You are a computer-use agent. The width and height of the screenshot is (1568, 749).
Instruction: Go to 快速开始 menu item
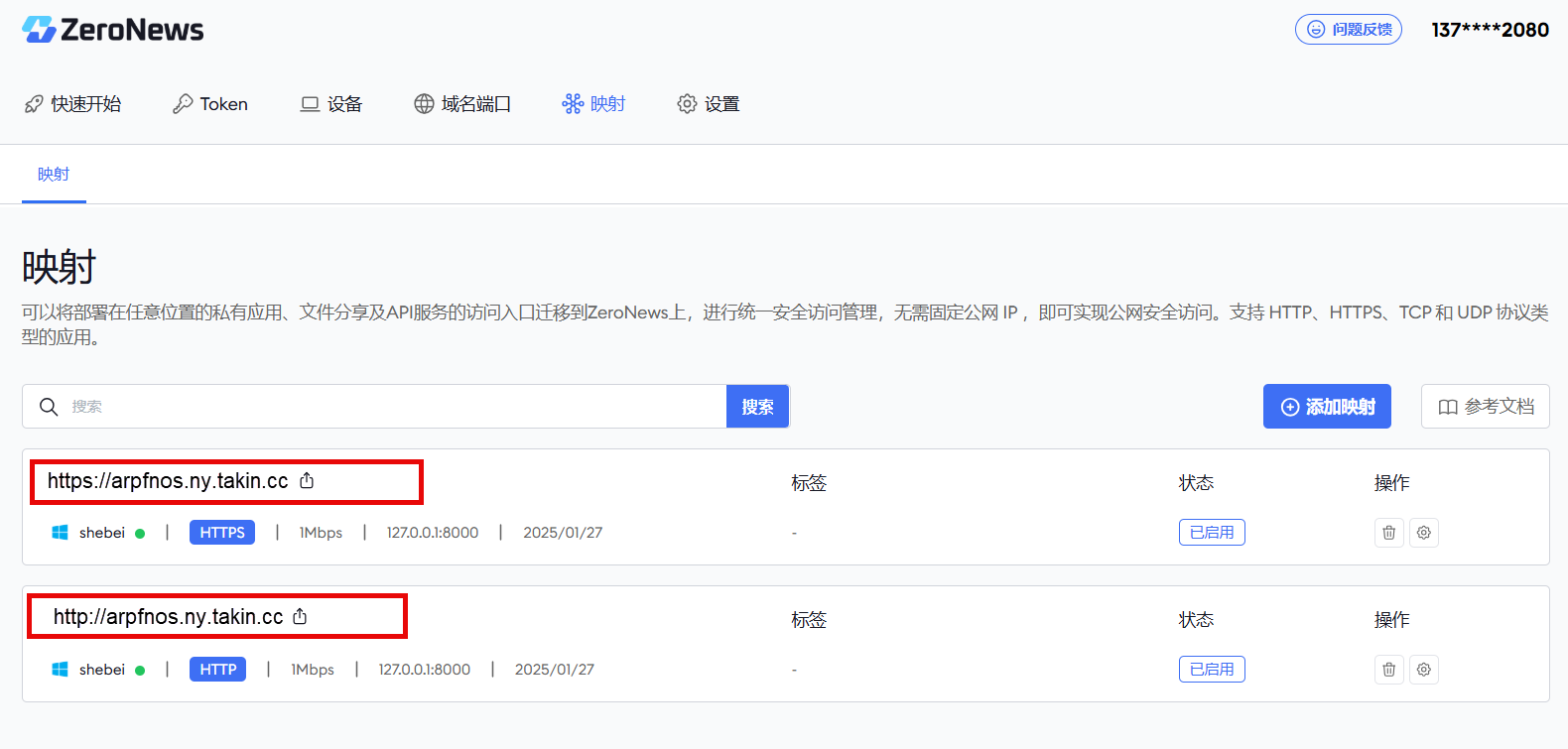coord(73,104)
